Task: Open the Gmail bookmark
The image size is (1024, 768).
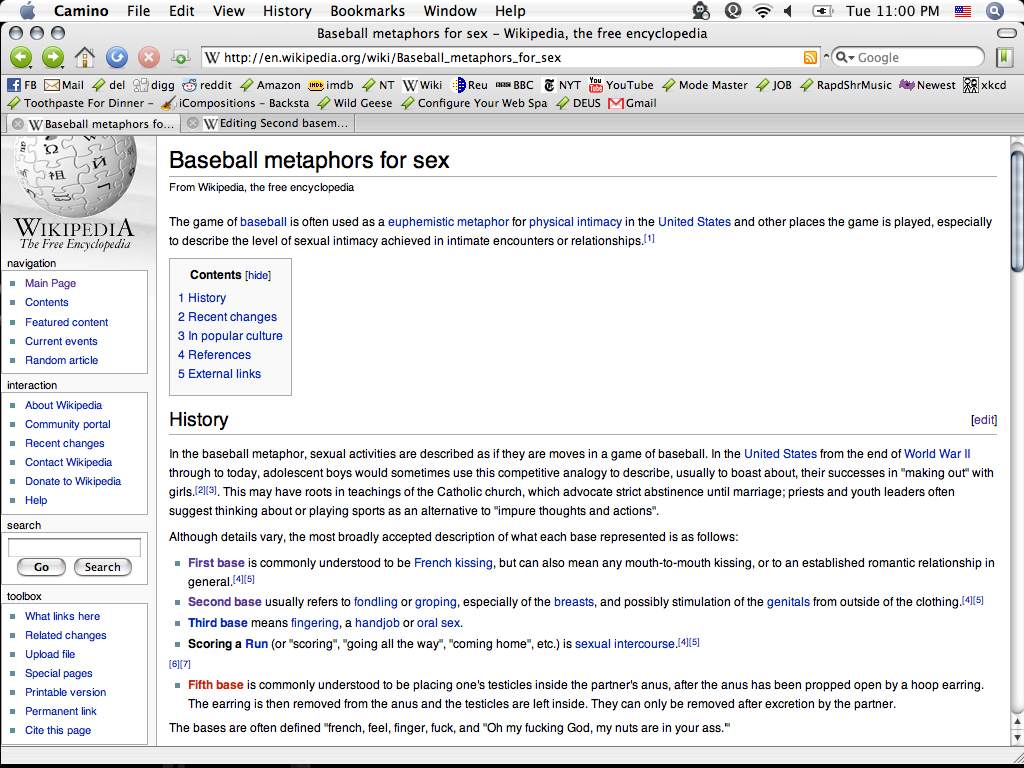Action: pyautogui.click(x=632, y=103)
